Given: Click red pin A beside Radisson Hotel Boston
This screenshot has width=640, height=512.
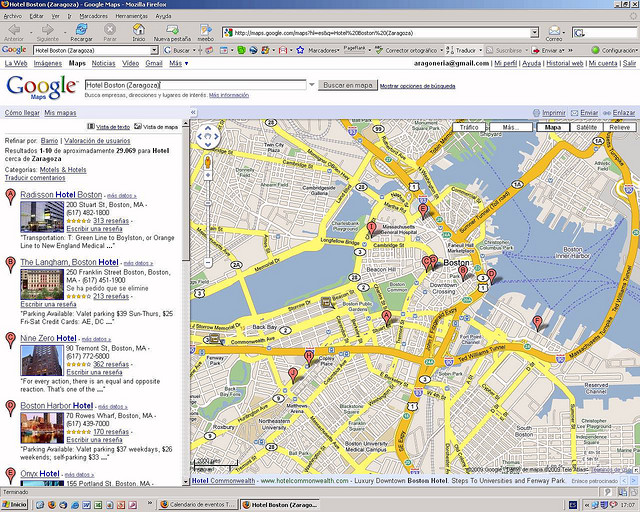Looking at the screenshot, I should tap(11, 196).
